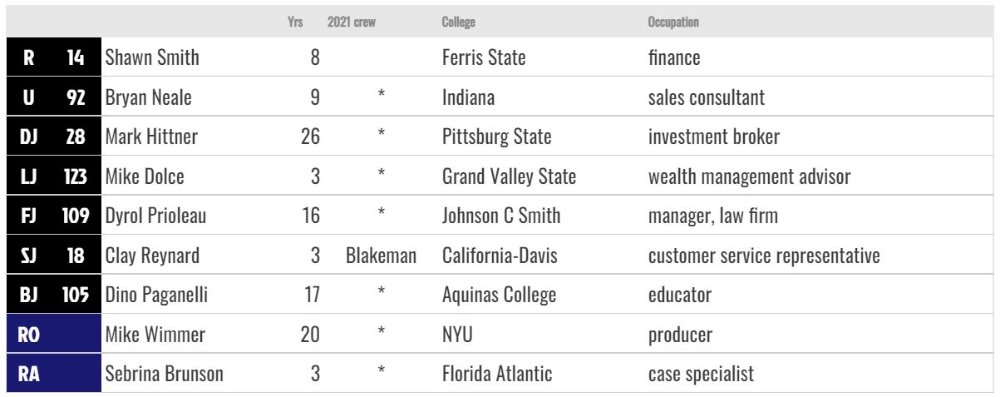The height and width of the screenshot is (397, 1000).
Task: Select the customer service representative occupation text
Action: pos(764,255)
